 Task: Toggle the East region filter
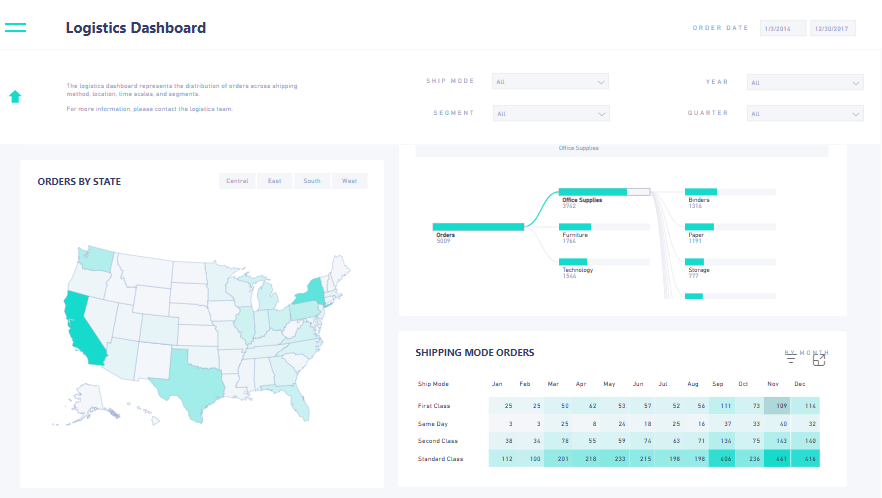point(274,181)
